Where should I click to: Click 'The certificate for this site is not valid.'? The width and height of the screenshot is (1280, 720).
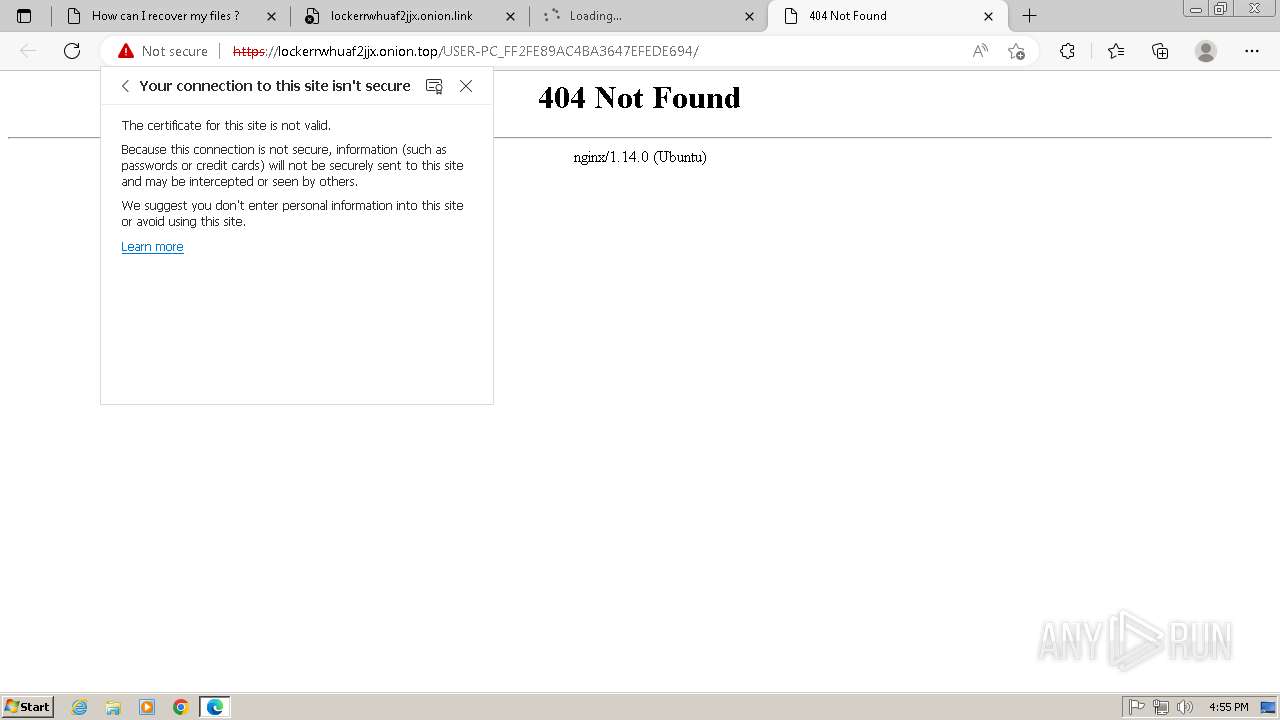coord(226,125)
